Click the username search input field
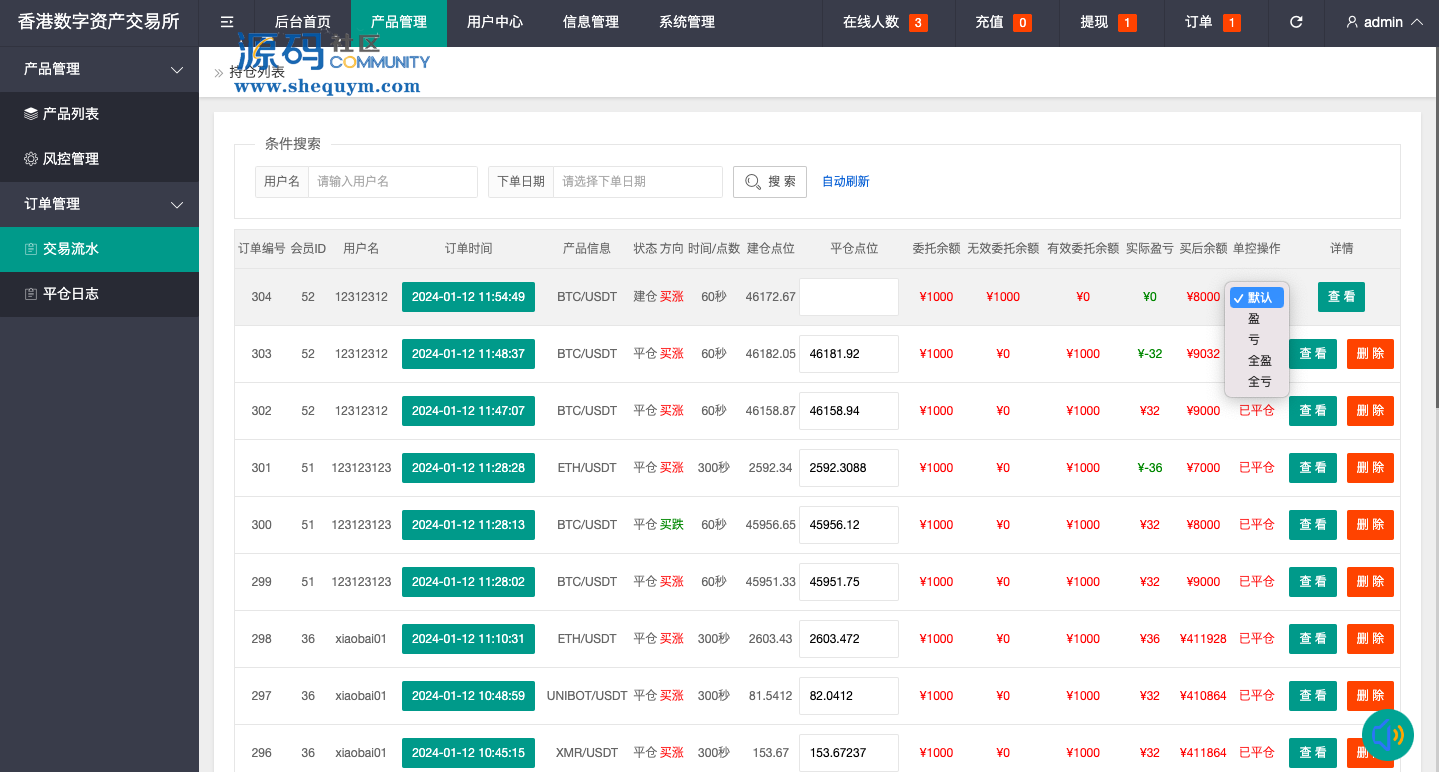1439x772 pixels. (393, 182)
